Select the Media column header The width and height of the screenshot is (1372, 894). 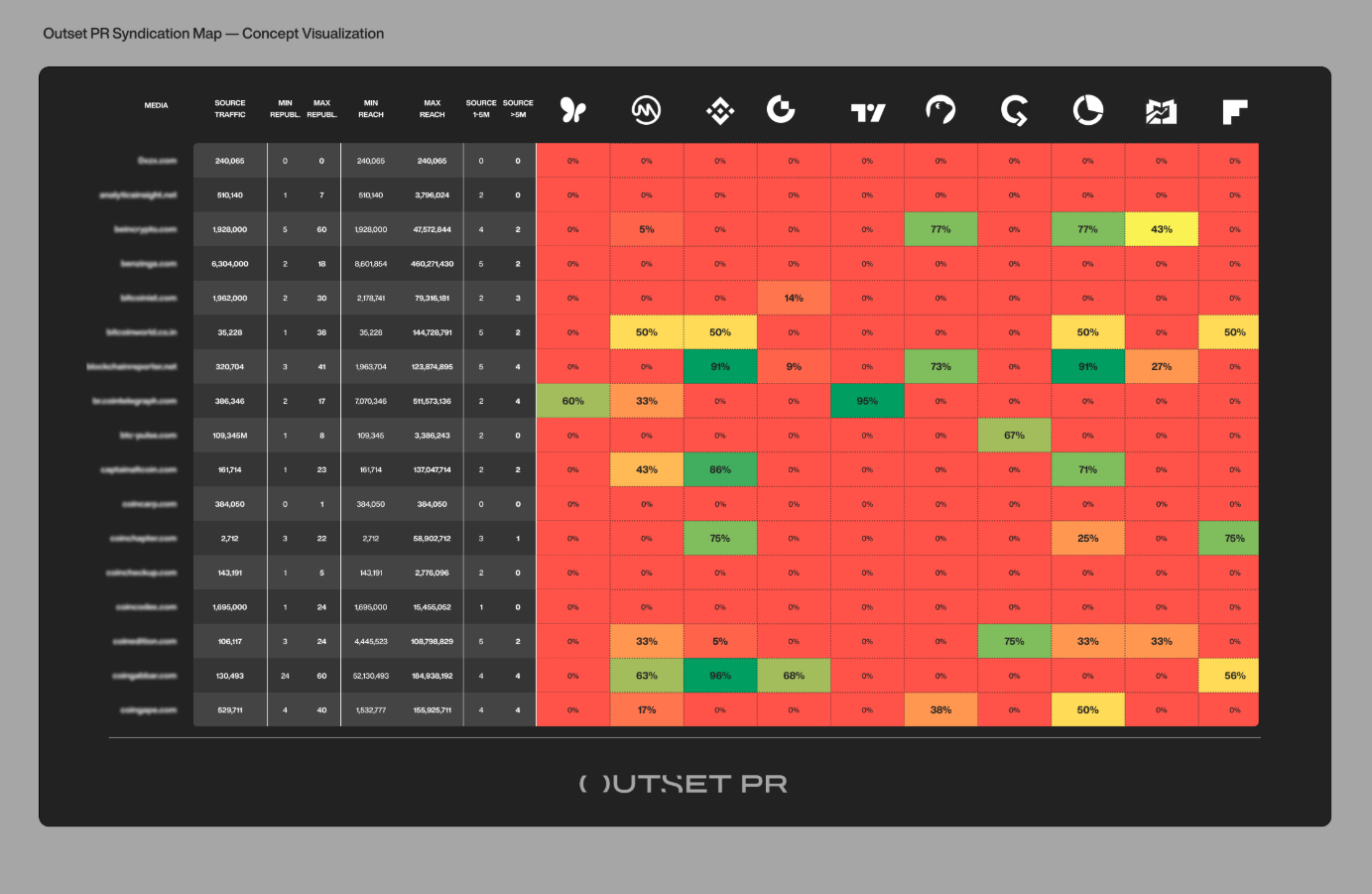(157, 105)
